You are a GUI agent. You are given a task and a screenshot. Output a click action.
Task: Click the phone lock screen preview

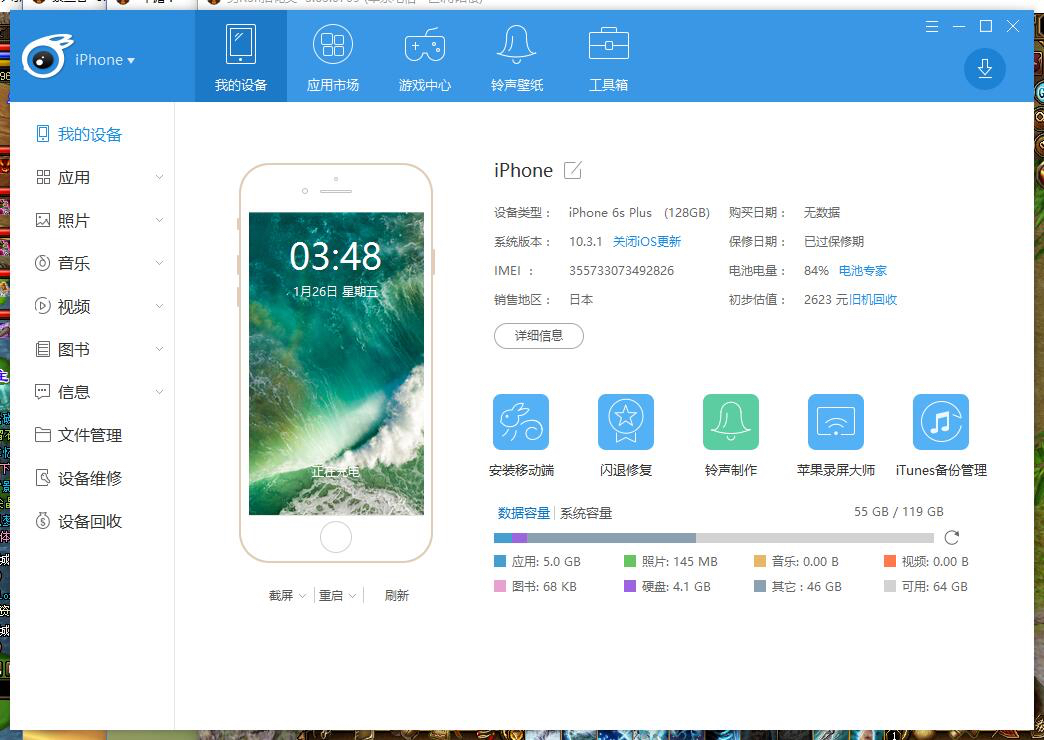pos(336,364)
